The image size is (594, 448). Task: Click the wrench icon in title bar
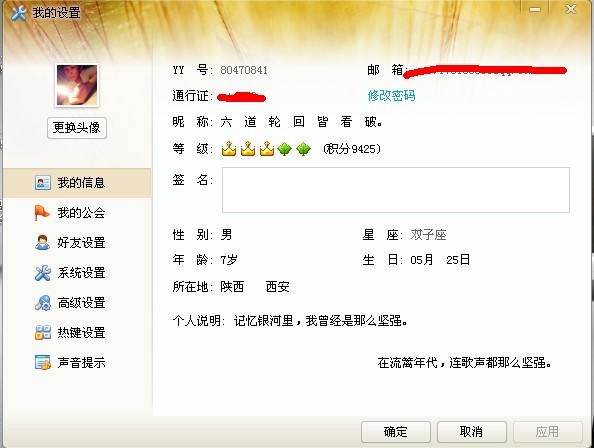point(19,13)
